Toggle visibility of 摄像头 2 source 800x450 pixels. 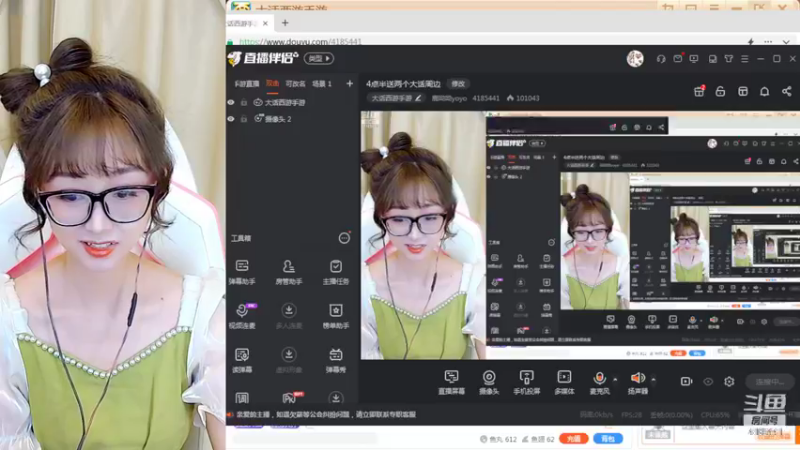coord(231,119)
